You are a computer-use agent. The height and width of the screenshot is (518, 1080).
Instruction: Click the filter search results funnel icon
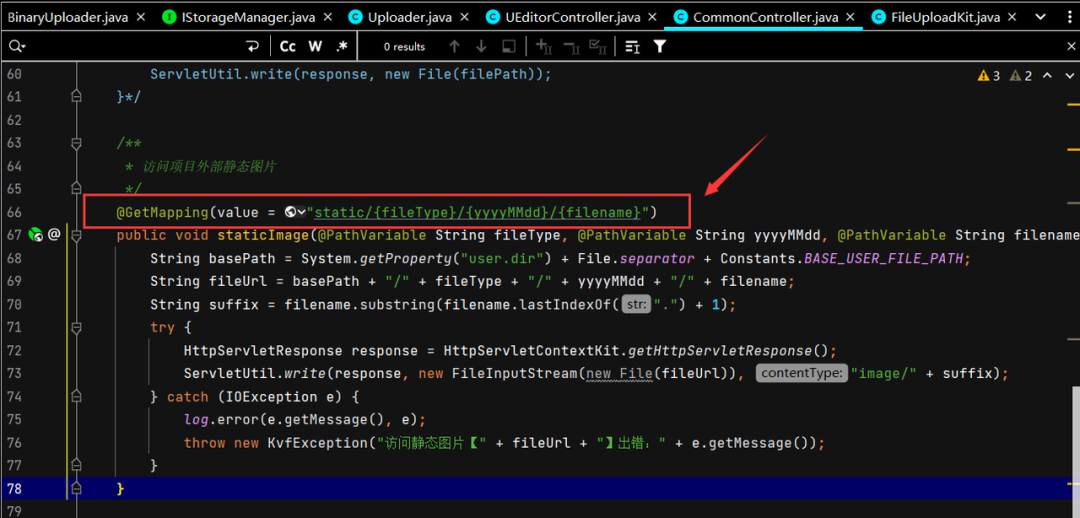[660, 46]
